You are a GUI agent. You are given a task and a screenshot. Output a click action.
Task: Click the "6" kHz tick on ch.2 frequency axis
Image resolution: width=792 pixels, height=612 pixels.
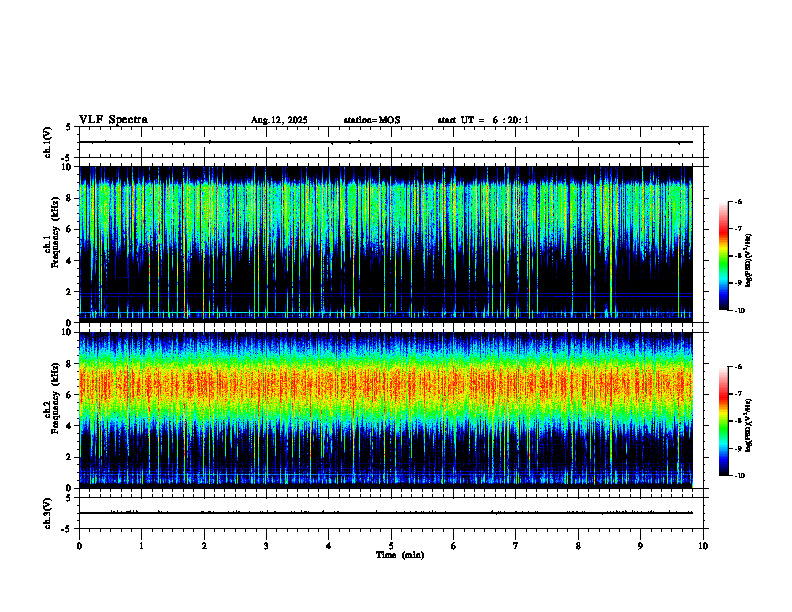[71, 395]
